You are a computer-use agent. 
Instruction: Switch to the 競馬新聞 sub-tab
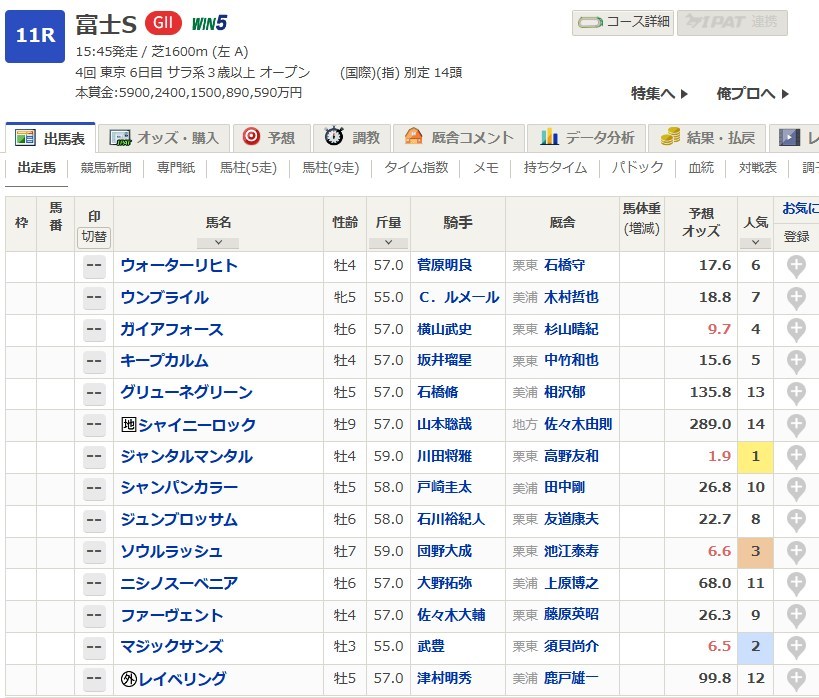tap(106, 168)
